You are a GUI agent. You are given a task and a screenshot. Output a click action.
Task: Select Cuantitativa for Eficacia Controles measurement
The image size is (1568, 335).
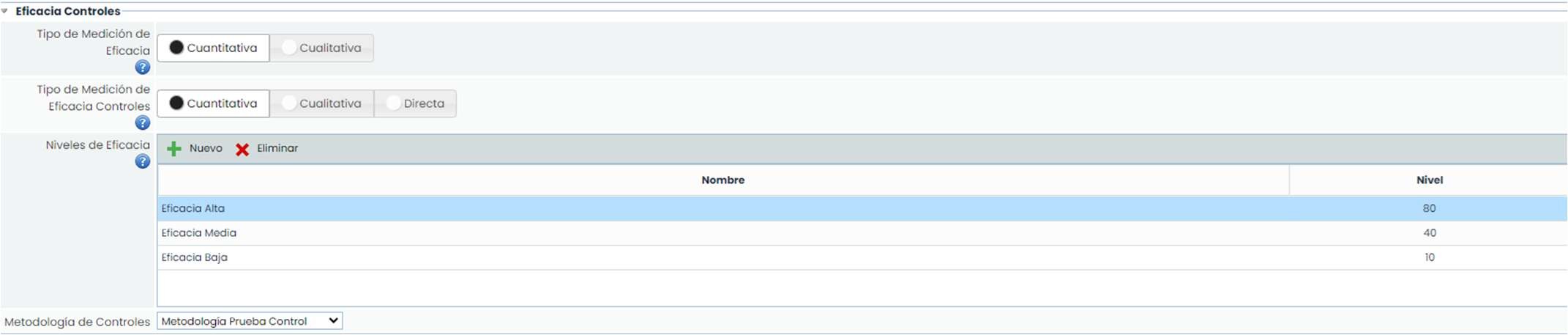[x=213, y=104]
